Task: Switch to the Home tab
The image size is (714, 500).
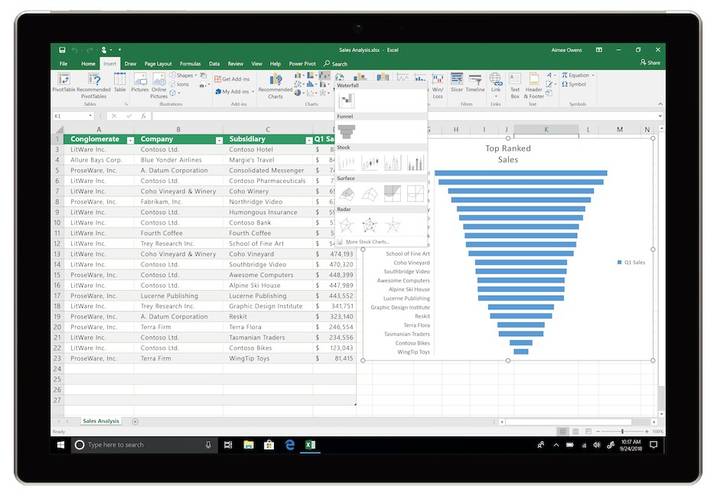Action: pyautogui.click(x=88, y=64)
